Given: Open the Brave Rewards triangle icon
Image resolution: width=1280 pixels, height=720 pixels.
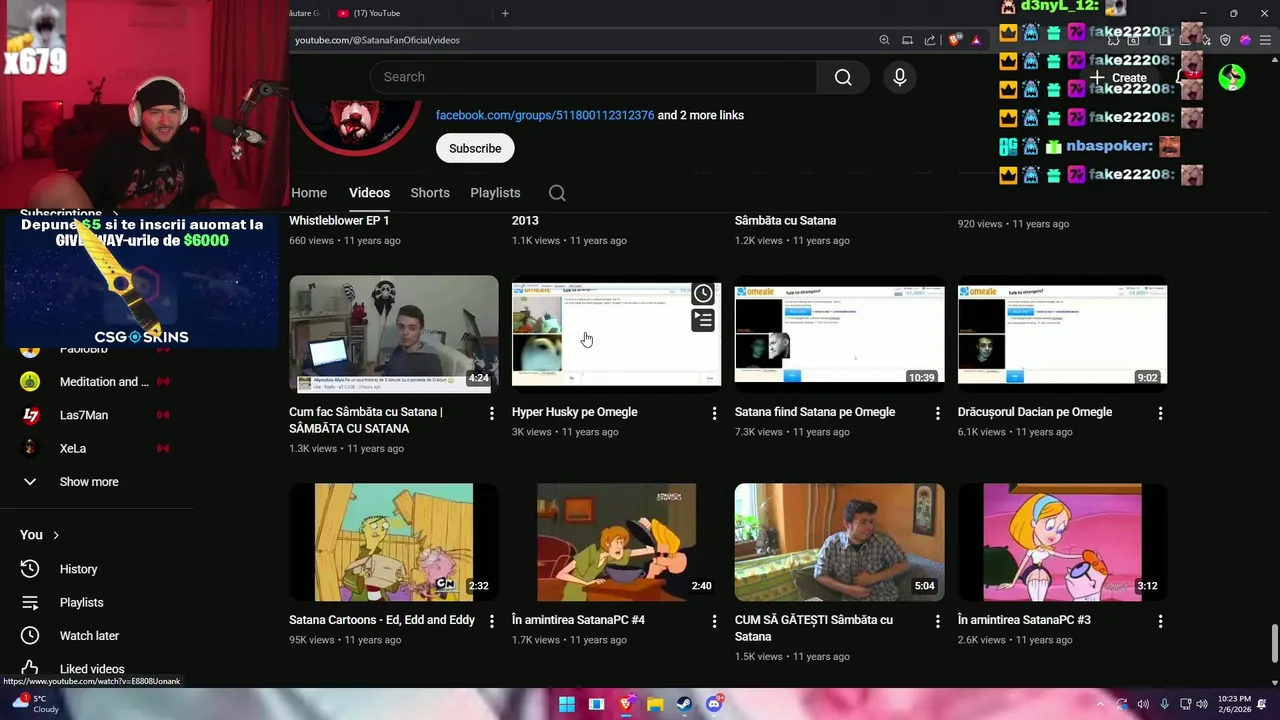Looking at the screenshot, I should click(976, 40).
